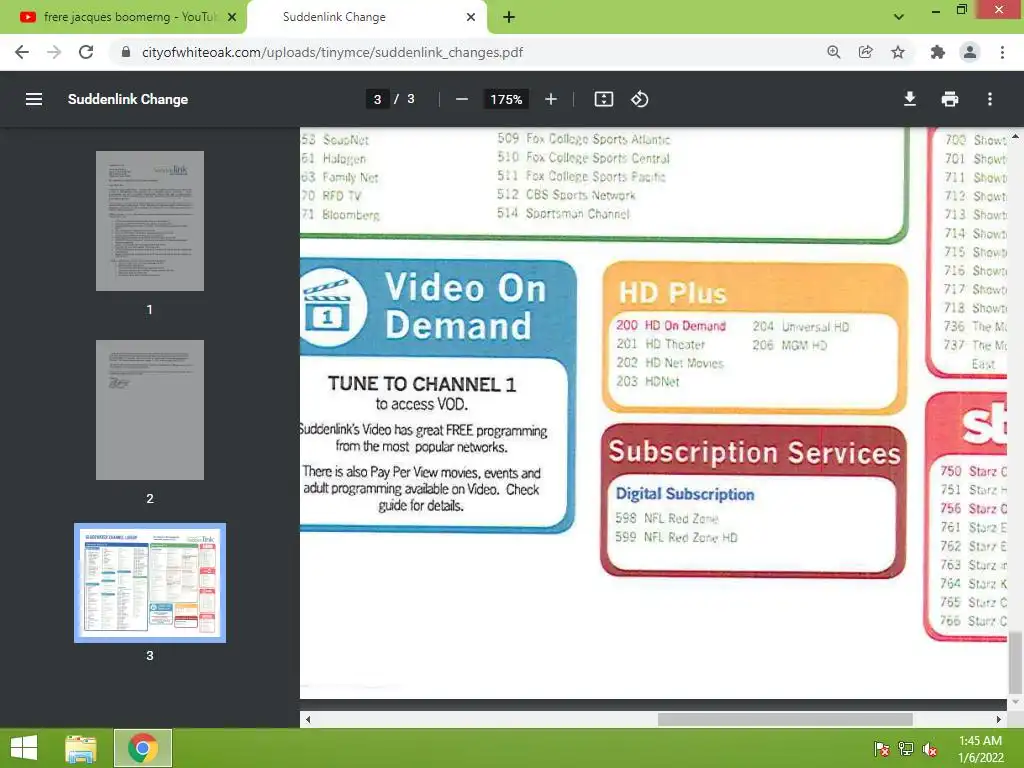The image size is (1024, 768).
Task: View site information lock icon
Action: 126,52
